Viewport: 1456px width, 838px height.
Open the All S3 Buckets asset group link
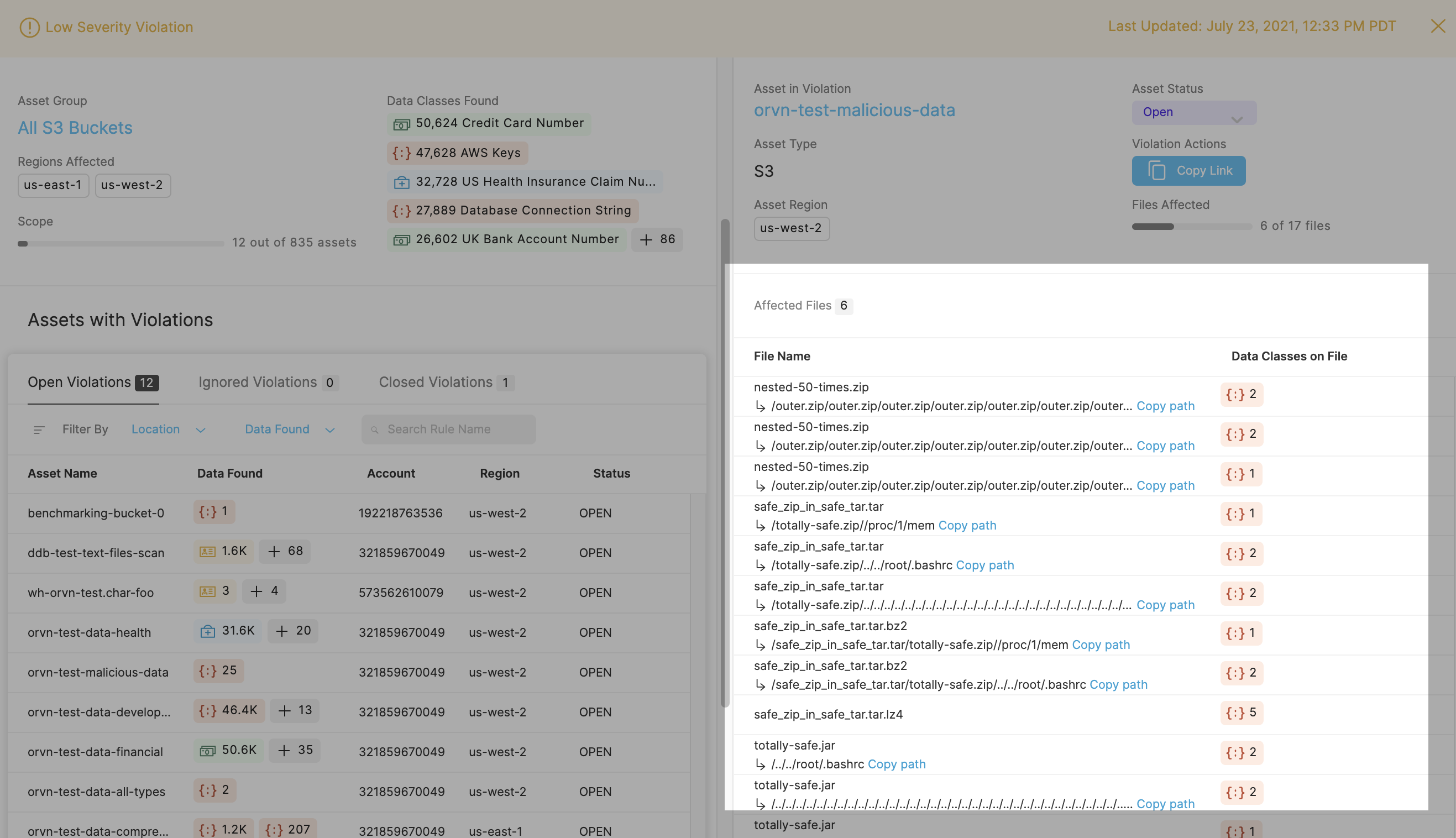pos(75,128)
